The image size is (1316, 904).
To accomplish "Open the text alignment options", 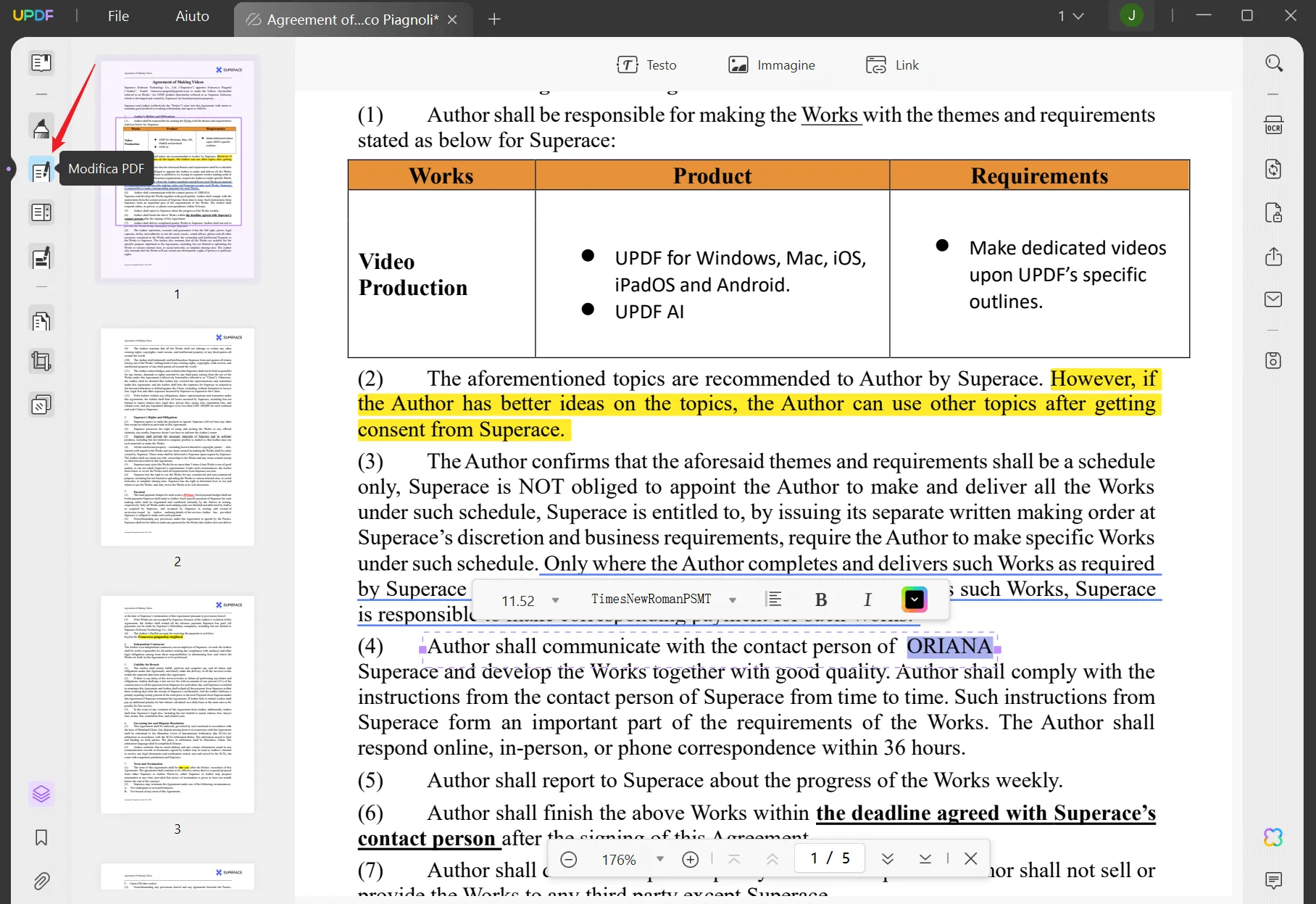I will pyautogui.click(x=774, y=600).
